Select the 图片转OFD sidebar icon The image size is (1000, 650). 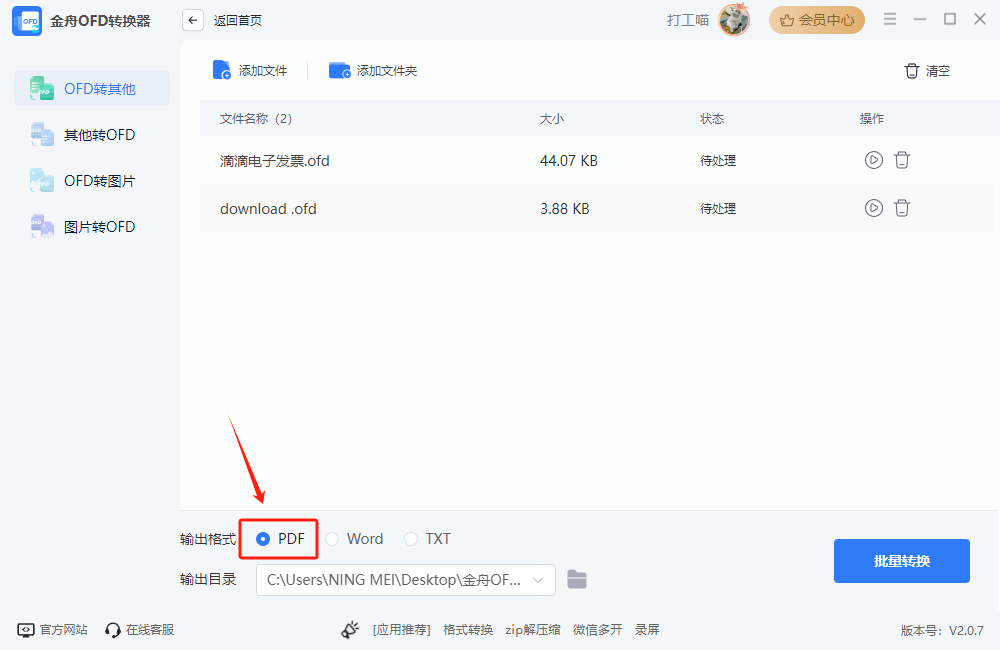coord(41,226)
